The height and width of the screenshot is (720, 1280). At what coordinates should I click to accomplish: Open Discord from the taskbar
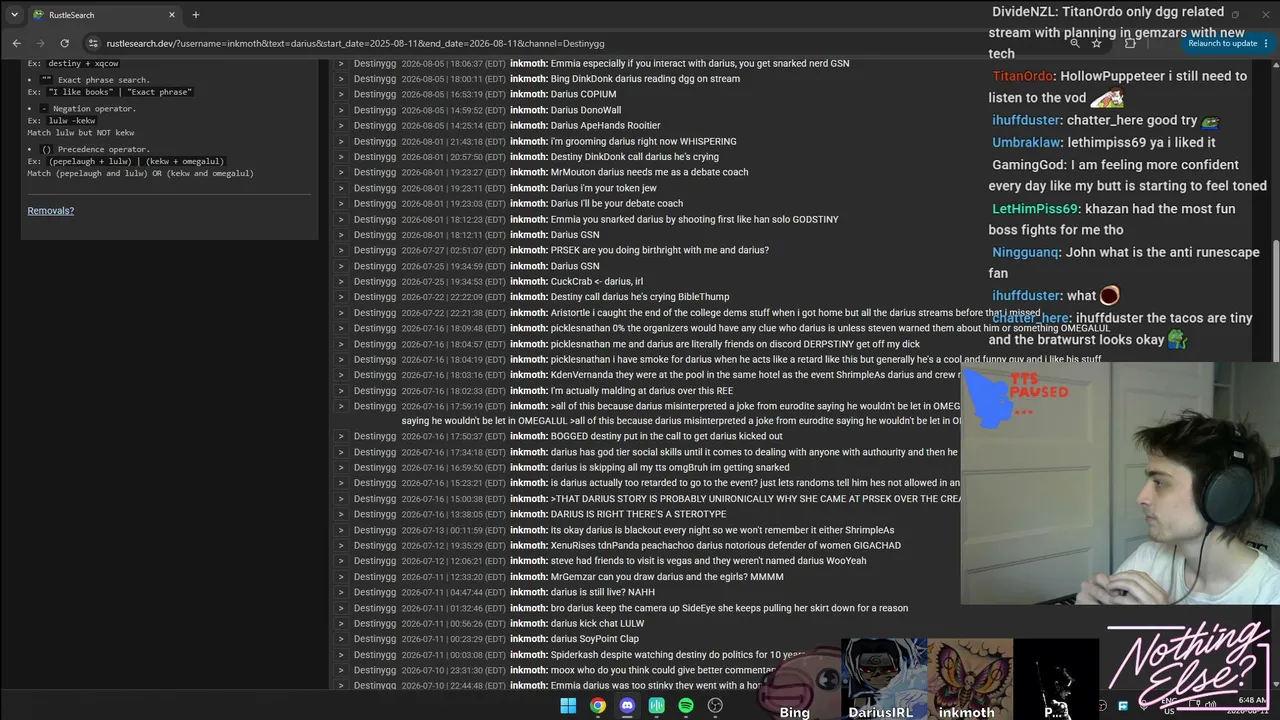pyautogui.click(x=627, y=706)
